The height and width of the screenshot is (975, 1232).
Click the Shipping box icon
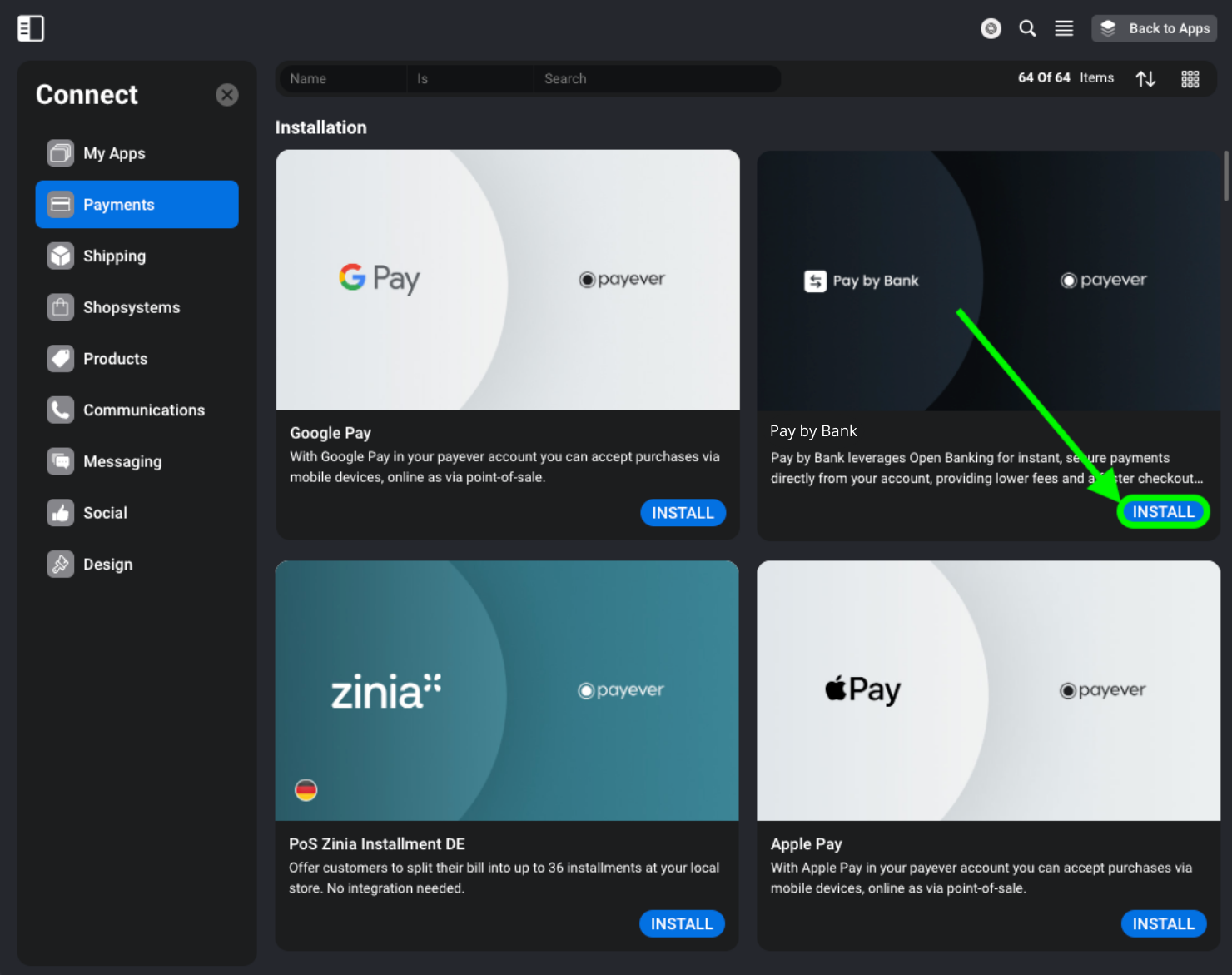[x=61, y=256]
